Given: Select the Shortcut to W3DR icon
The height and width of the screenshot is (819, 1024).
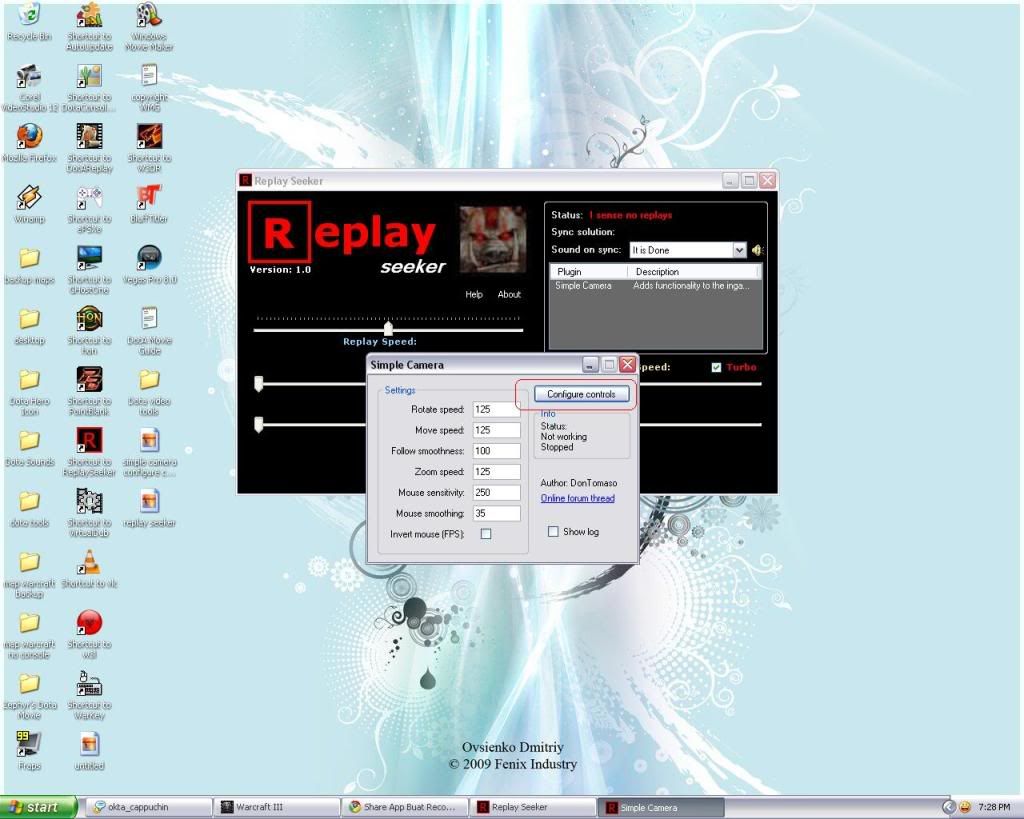Looking at the screenshot, I should tap(149, 148).
